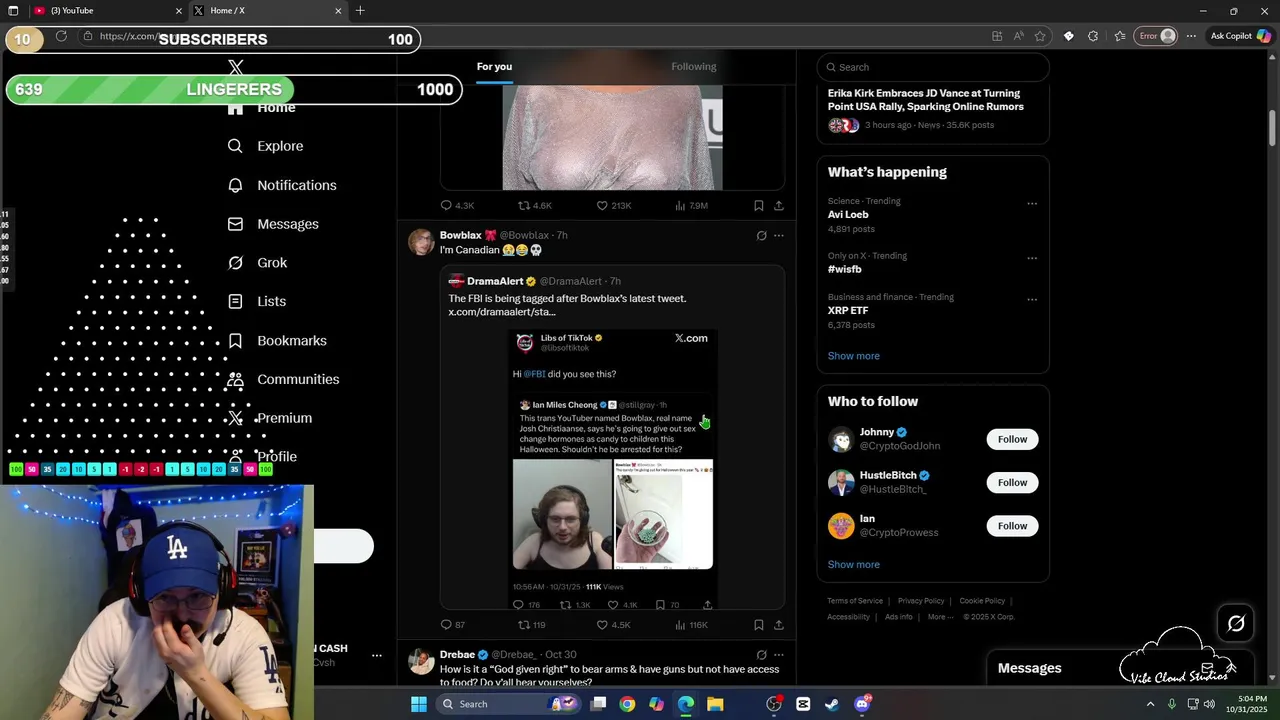Bookmark Bowblax's post

point(759,625)
